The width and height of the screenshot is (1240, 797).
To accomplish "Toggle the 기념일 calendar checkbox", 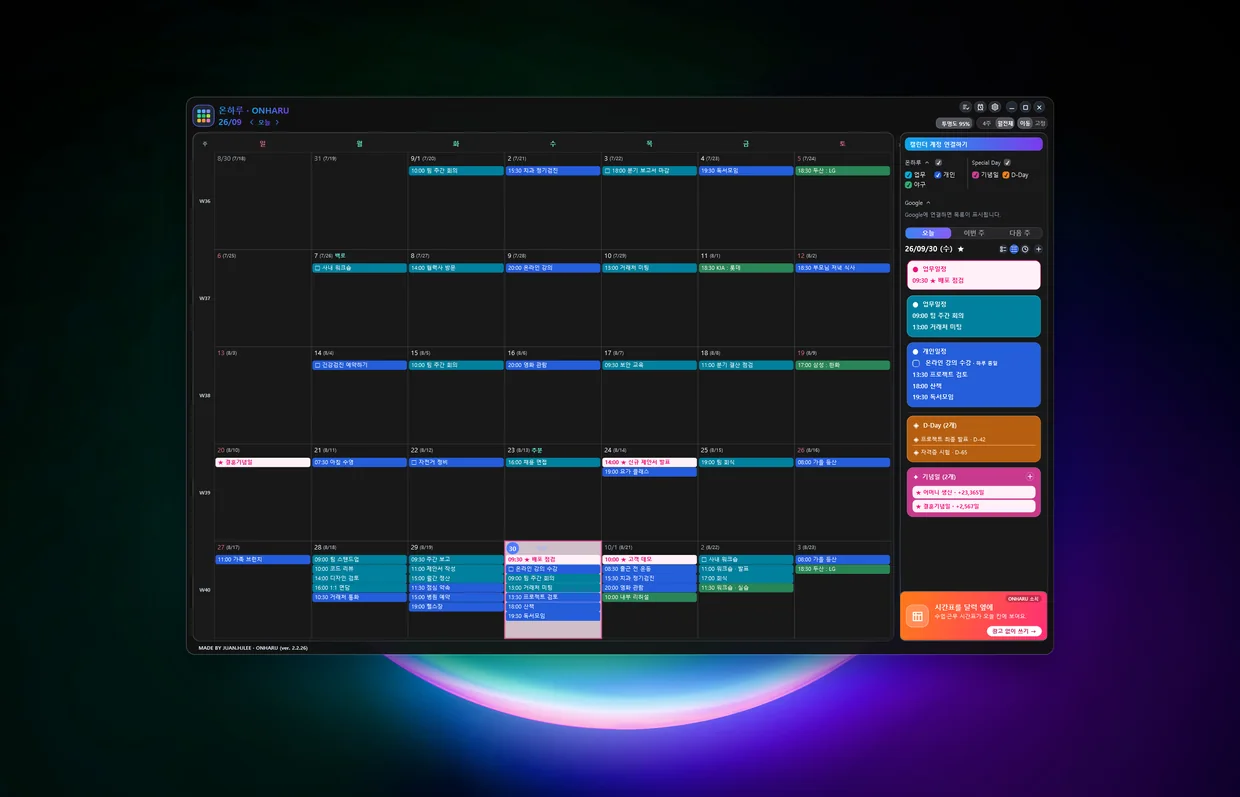I will (976, 175).
